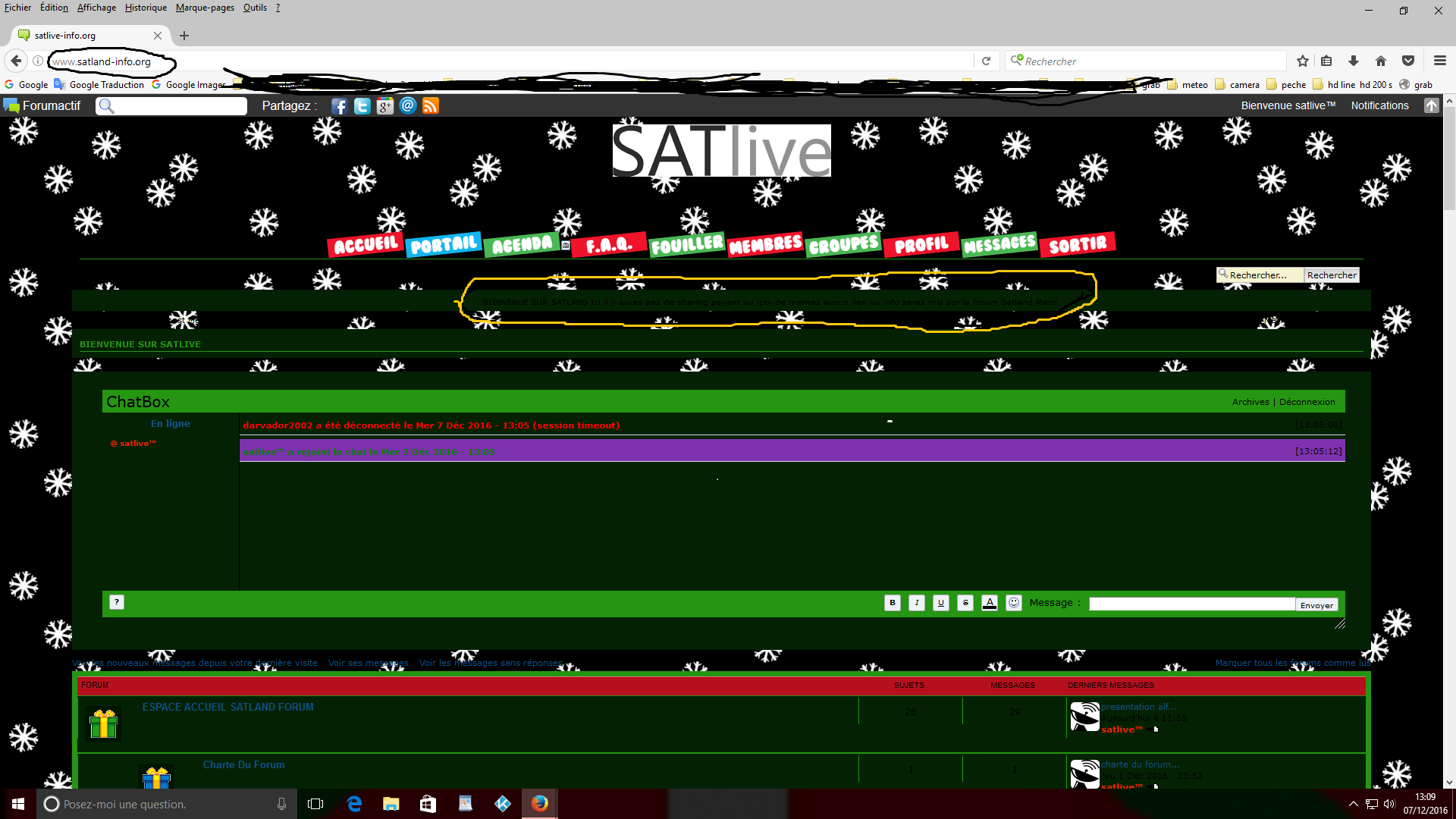The image size is (1456, 819).
Task: Open the smiley emoticon picker in ChatBox
Action: (1014, 603)
